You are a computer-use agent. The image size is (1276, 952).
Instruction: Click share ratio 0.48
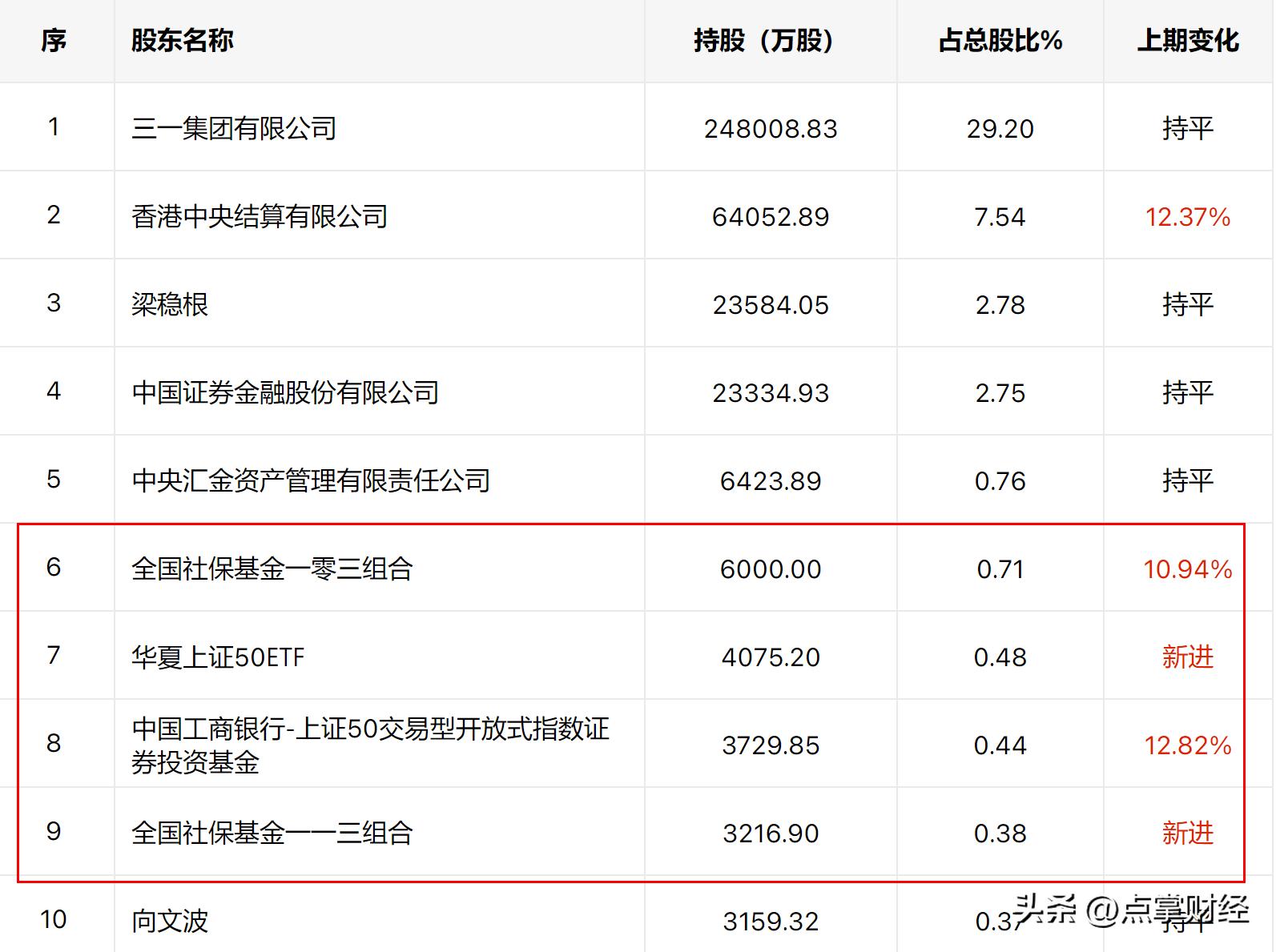click(1000, 657)
